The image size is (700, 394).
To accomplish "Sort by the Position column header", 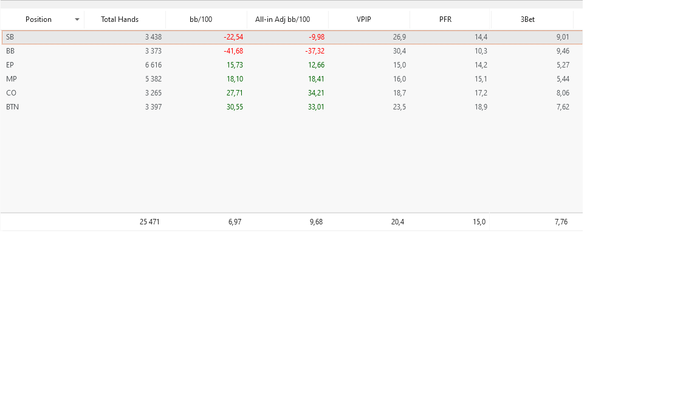I will pos(38,20).
